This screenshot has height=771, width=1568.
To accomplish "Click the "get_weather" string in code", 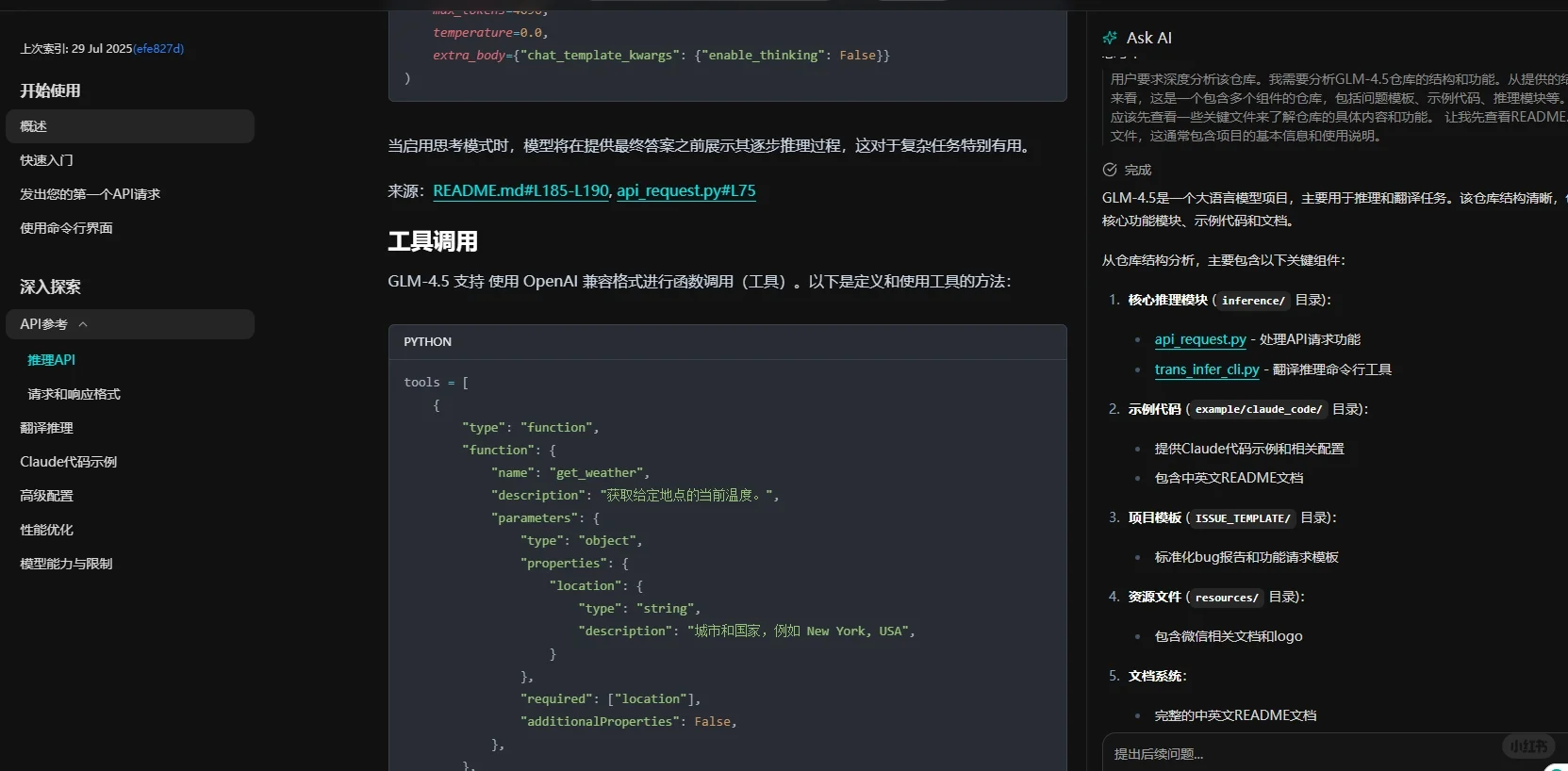I will [x=596, y=473].
